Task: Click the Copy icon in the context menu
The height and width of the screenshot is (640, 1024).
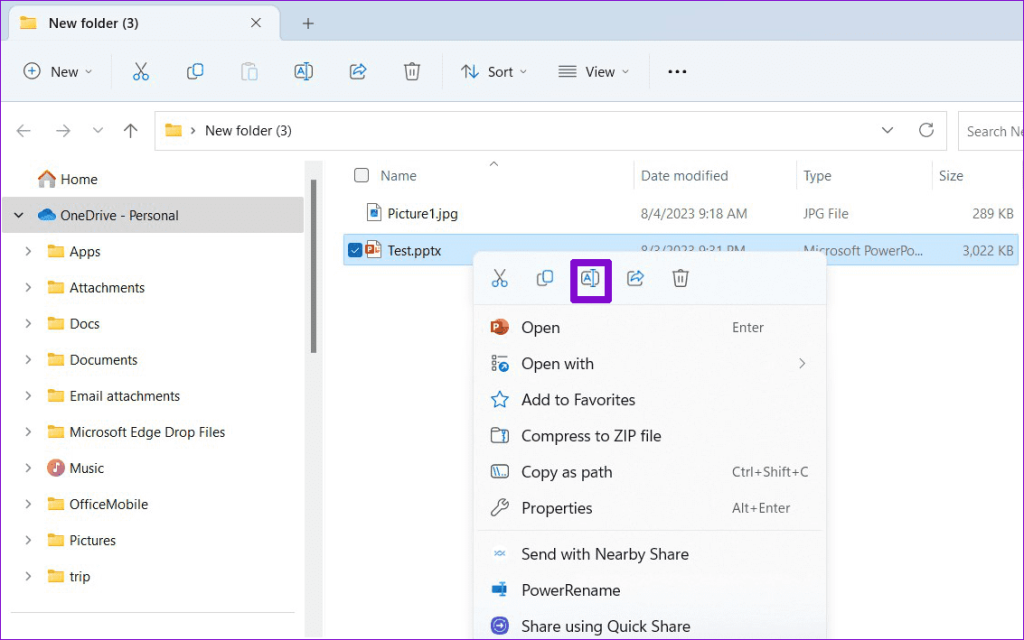Action: [545, 278]
